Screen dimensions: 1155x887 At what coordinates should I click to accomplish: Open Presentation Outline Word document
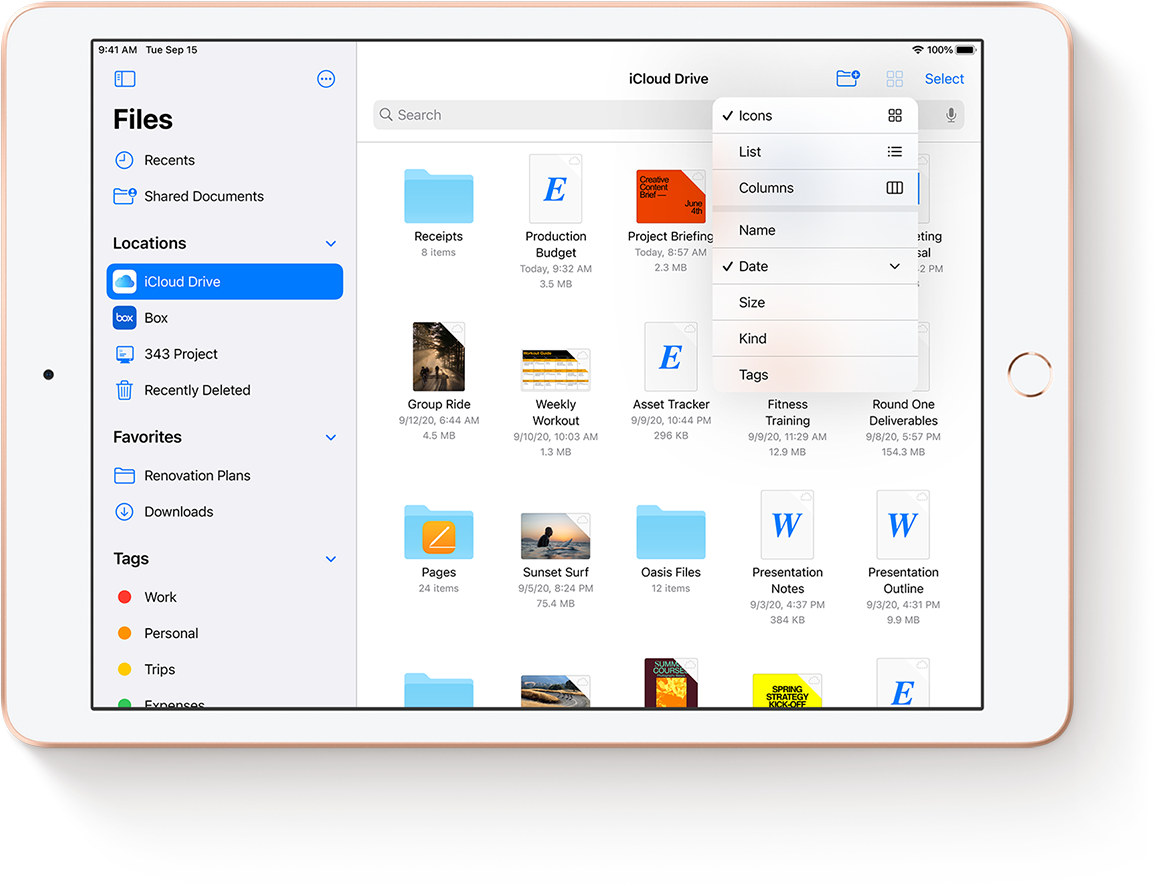(903, 525)
